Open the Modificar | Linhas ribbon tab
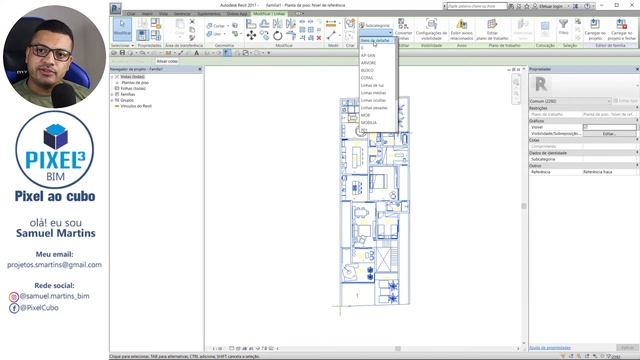Image resolution: width=640 pixels, height=360 pixels. (269, 14)
